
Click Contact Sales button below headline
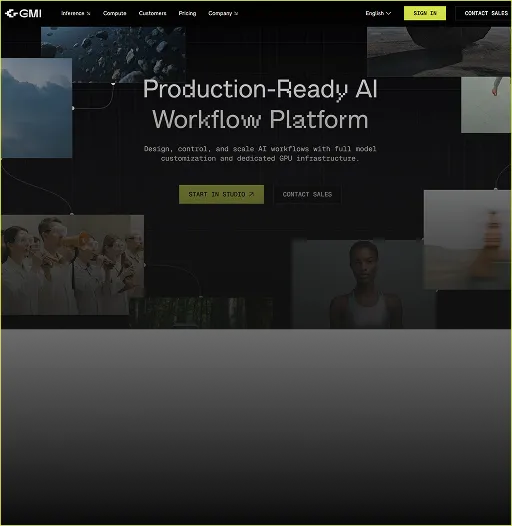coord(307,194)
